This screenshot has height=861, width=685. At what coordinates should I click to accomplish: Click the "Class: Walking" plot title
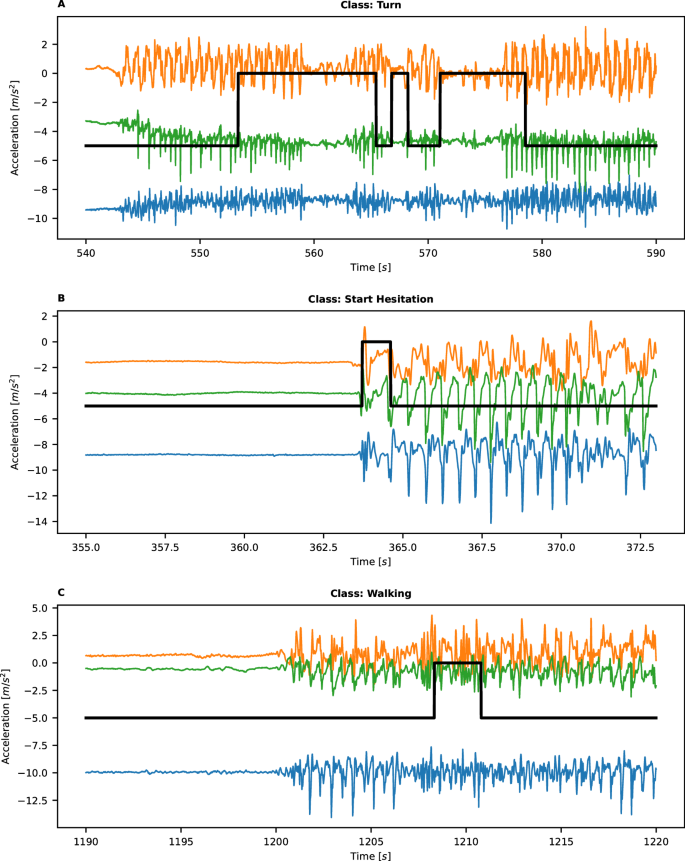pyautogui.click(x=371, y=594)
